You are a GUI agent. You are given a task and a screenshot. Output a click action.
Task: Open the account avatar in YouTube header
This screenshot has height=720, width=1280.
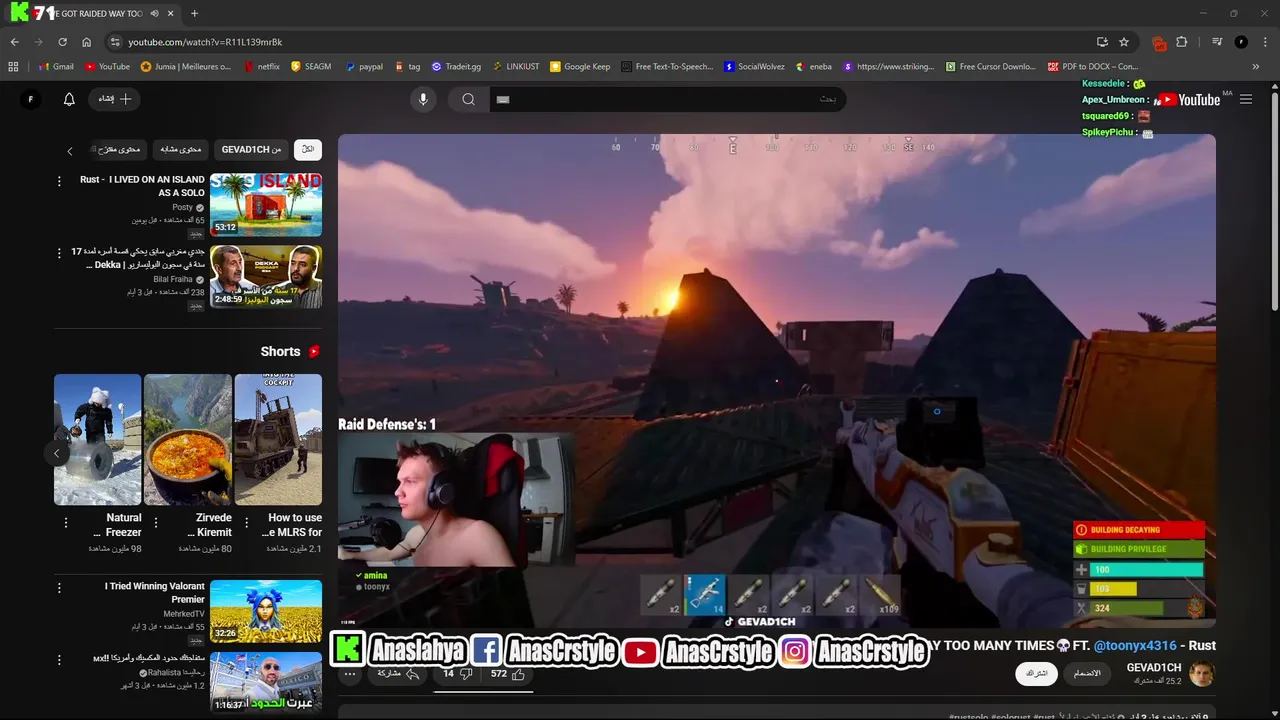(31, 99)
